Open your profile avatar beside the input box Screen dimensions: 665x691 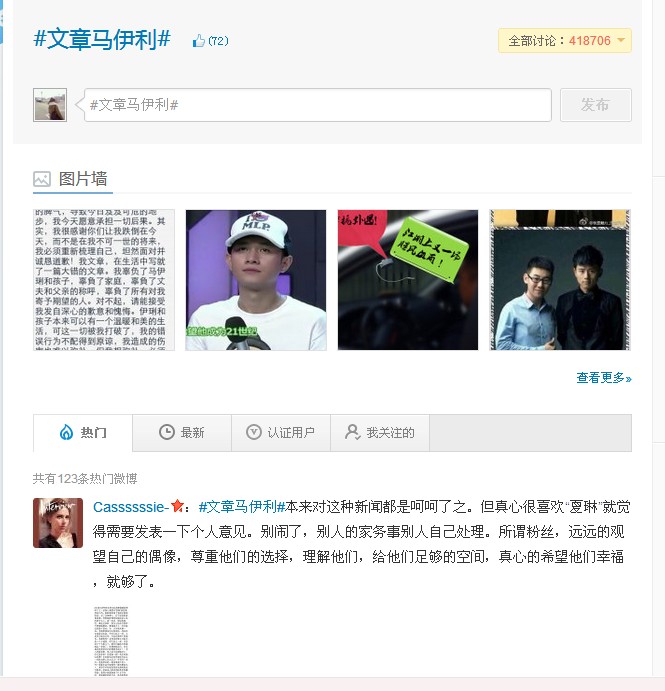point(50,105)
